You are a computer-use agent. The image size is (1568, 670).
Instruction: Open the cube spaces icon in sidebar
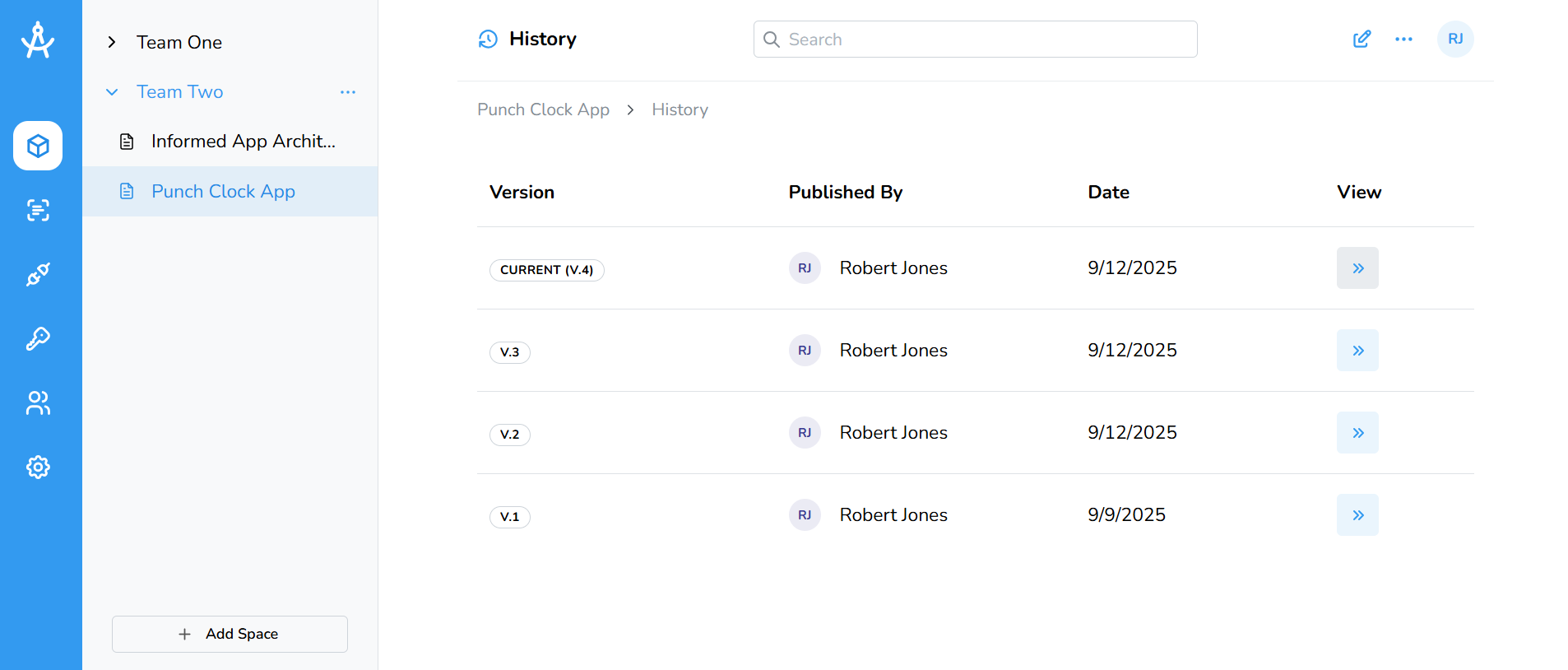point(38,146)
